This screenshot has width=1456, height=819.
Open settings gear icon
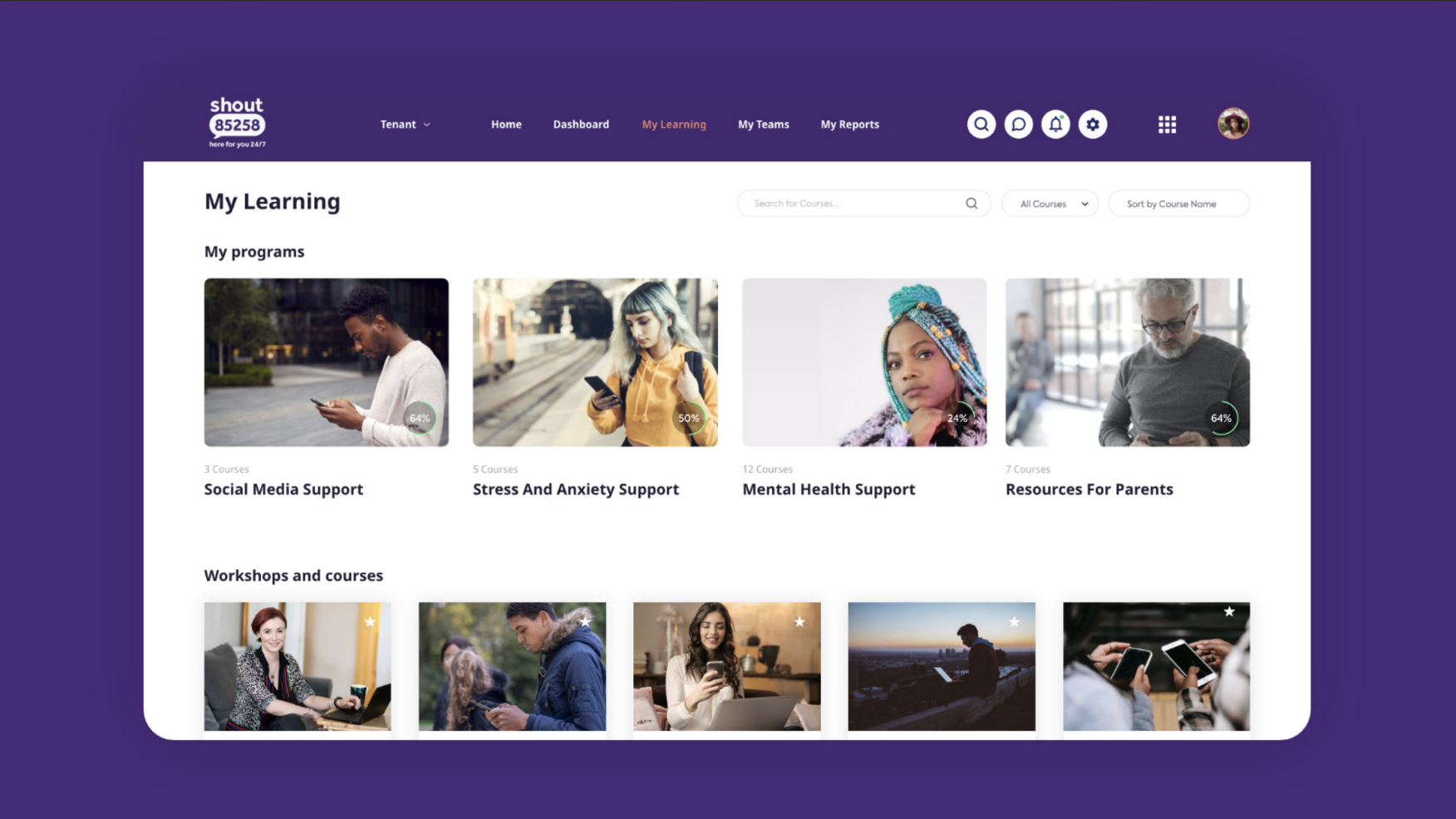1093,125
